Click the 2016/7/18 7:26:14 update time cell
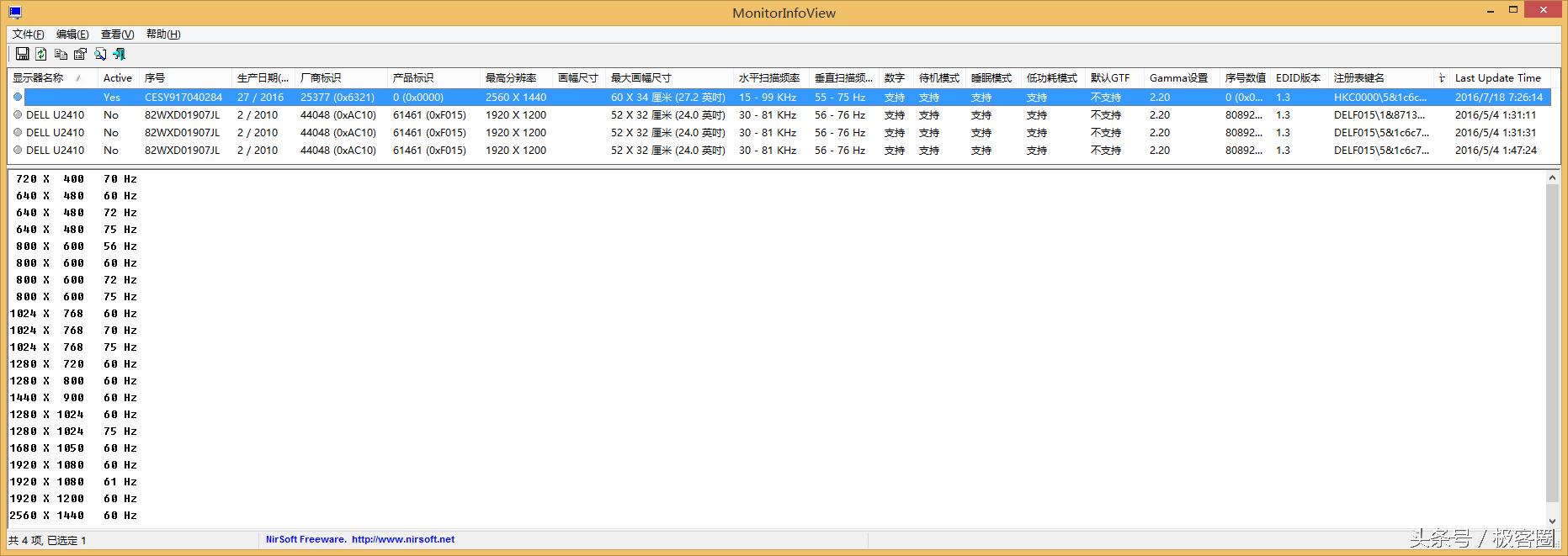Image resolution: width=1568 pixels, height=556 pixels. click(x=1499, y=98)
